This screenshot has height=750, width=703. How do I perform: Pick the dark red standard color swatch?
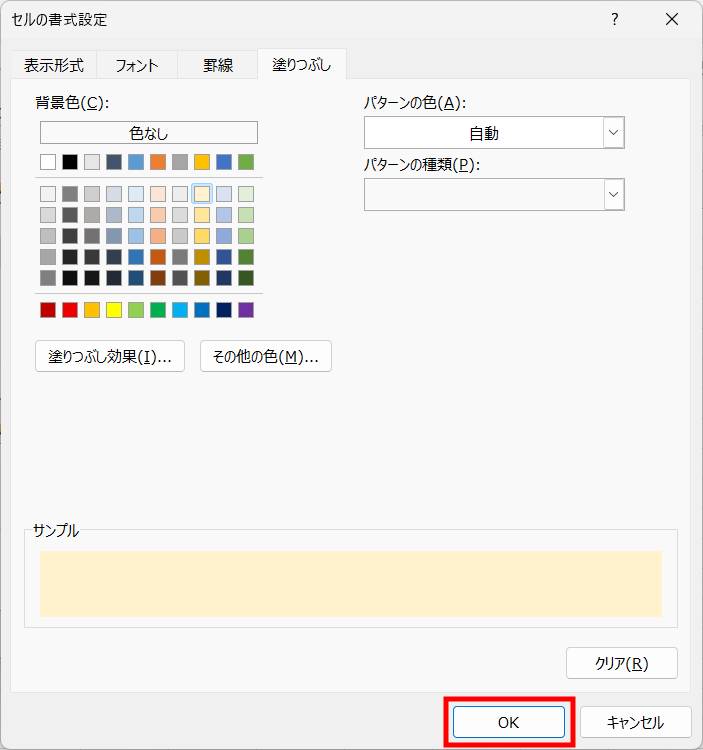click(48, 310)
